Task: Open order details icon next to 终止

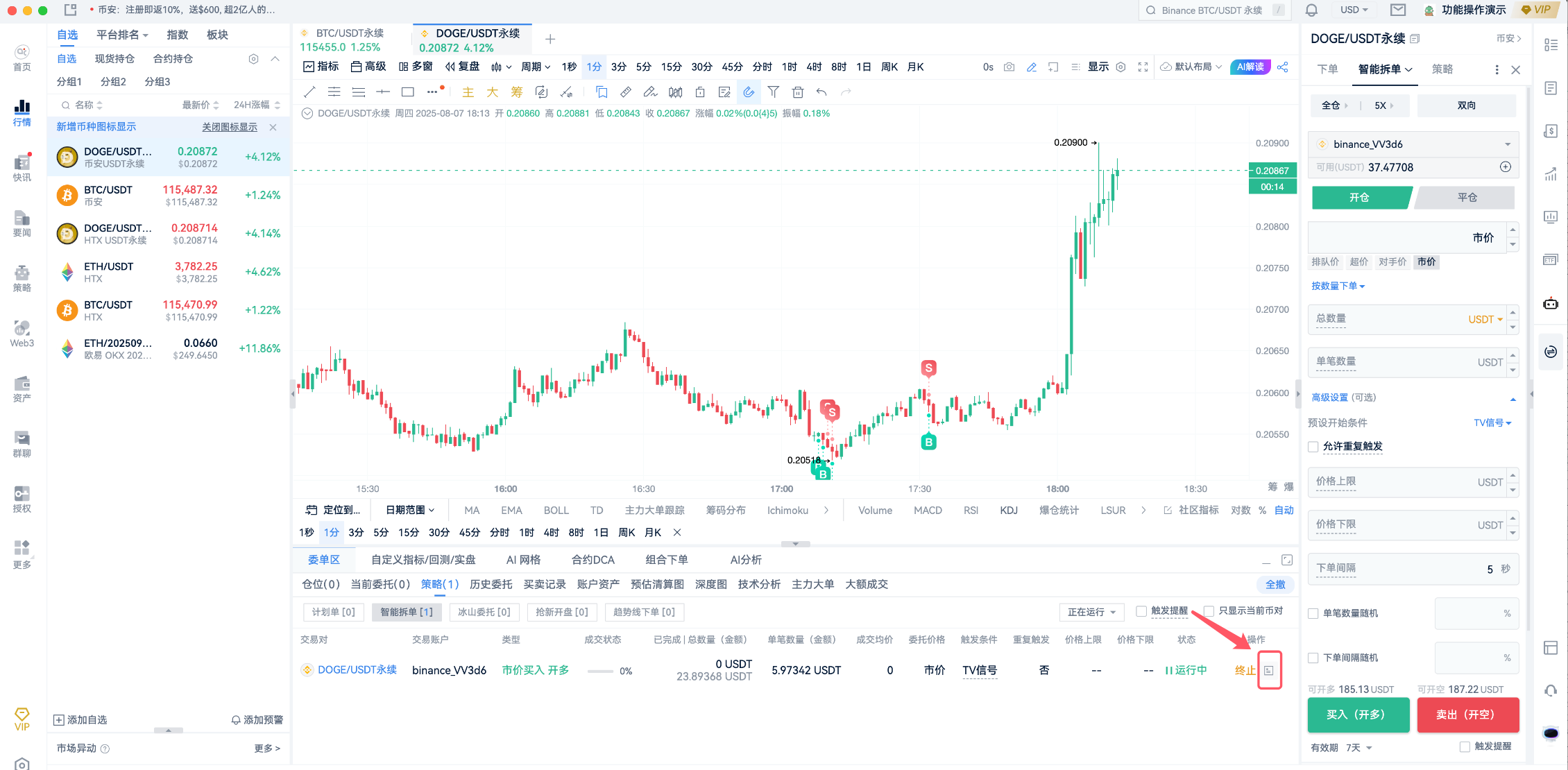Action: (x=1269, y=670)
